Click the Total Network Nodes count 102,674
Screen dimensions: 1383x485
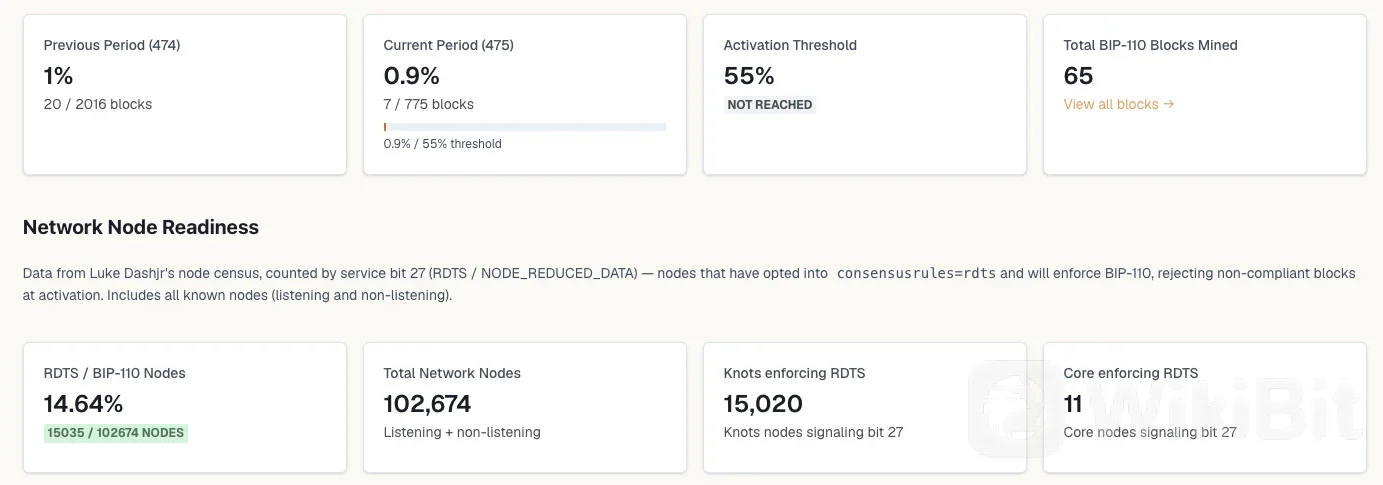[x=427, y=404]
